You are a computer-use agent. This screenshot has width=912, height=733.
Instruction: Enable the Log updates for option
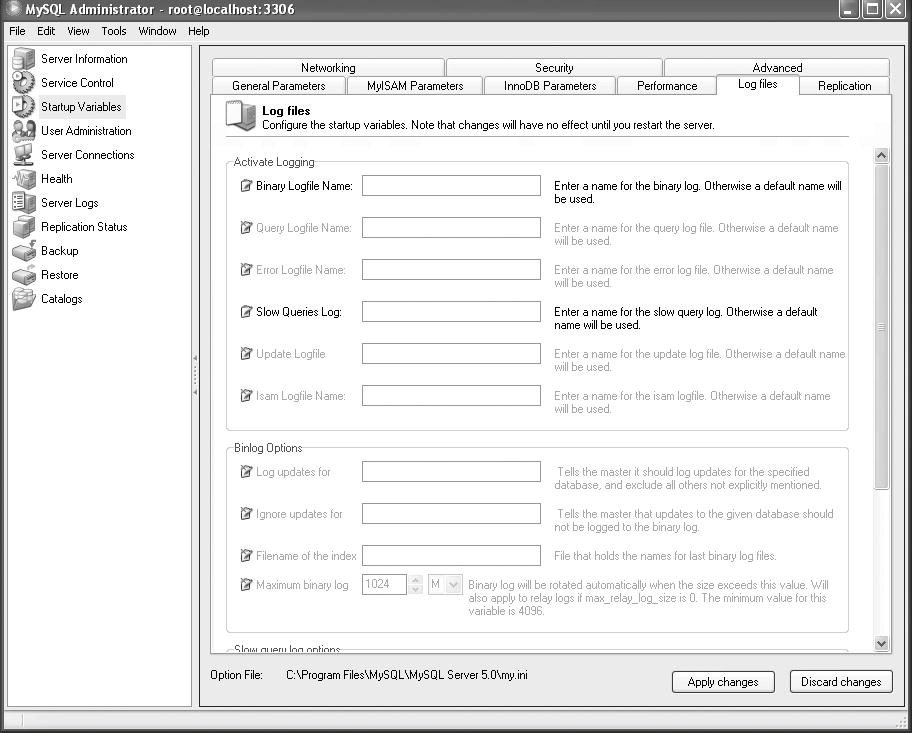tap(246, 472)
